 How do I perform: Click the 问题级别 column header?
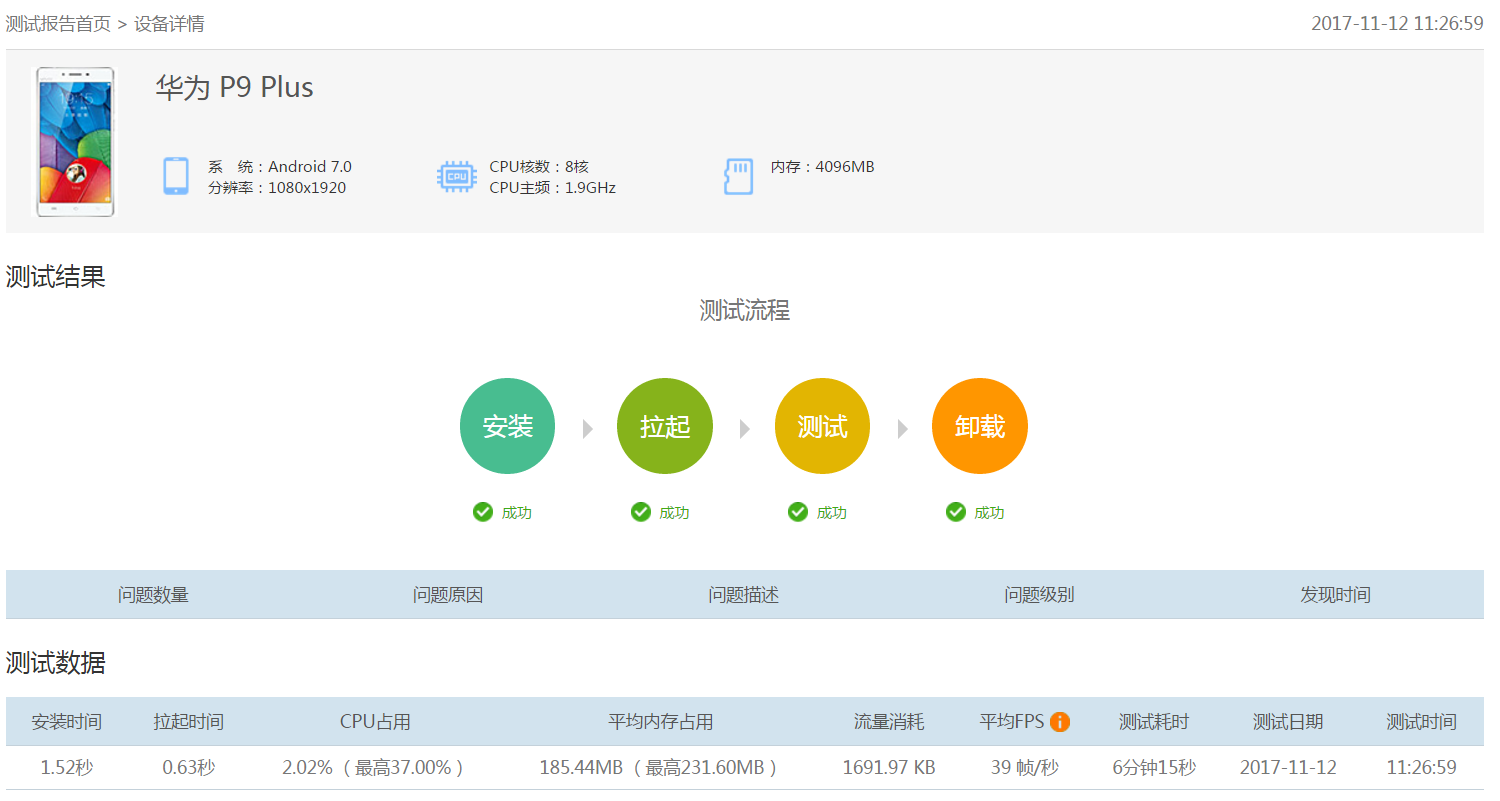(1039, 595)
